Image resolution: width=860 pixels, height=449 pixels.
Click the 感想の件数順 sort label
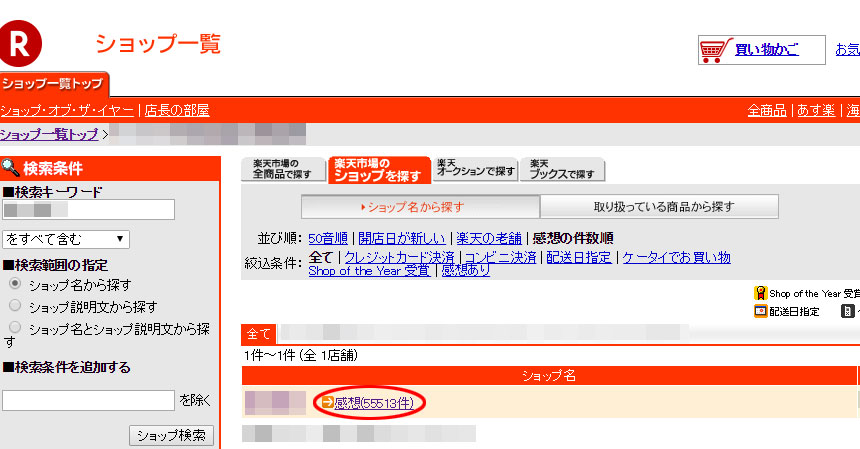pos(573,238)
